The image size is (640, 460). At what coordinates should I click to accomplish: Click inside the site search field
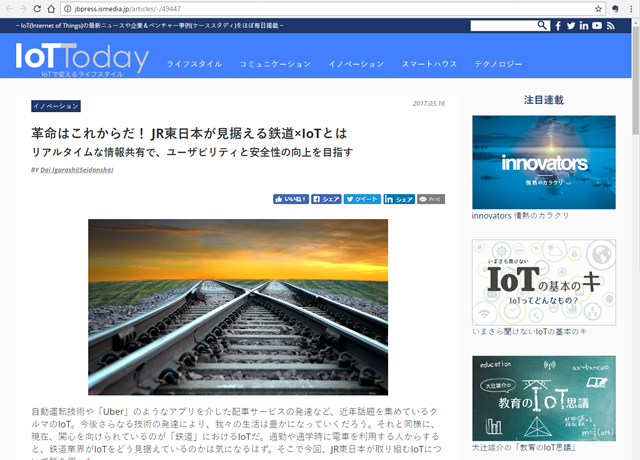pos(501,25)
